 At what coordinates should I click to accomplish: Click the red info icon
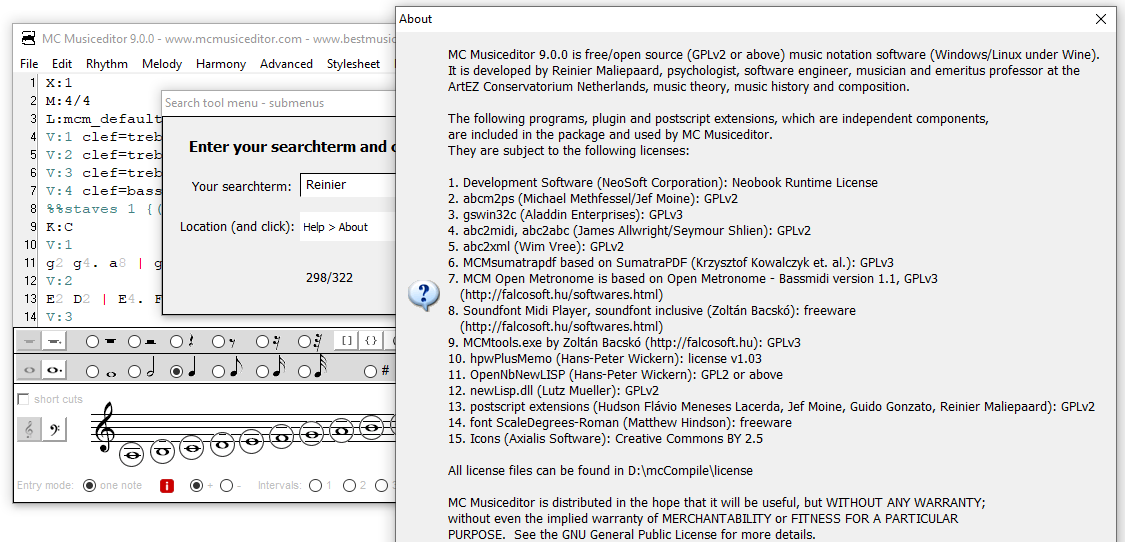167,486
